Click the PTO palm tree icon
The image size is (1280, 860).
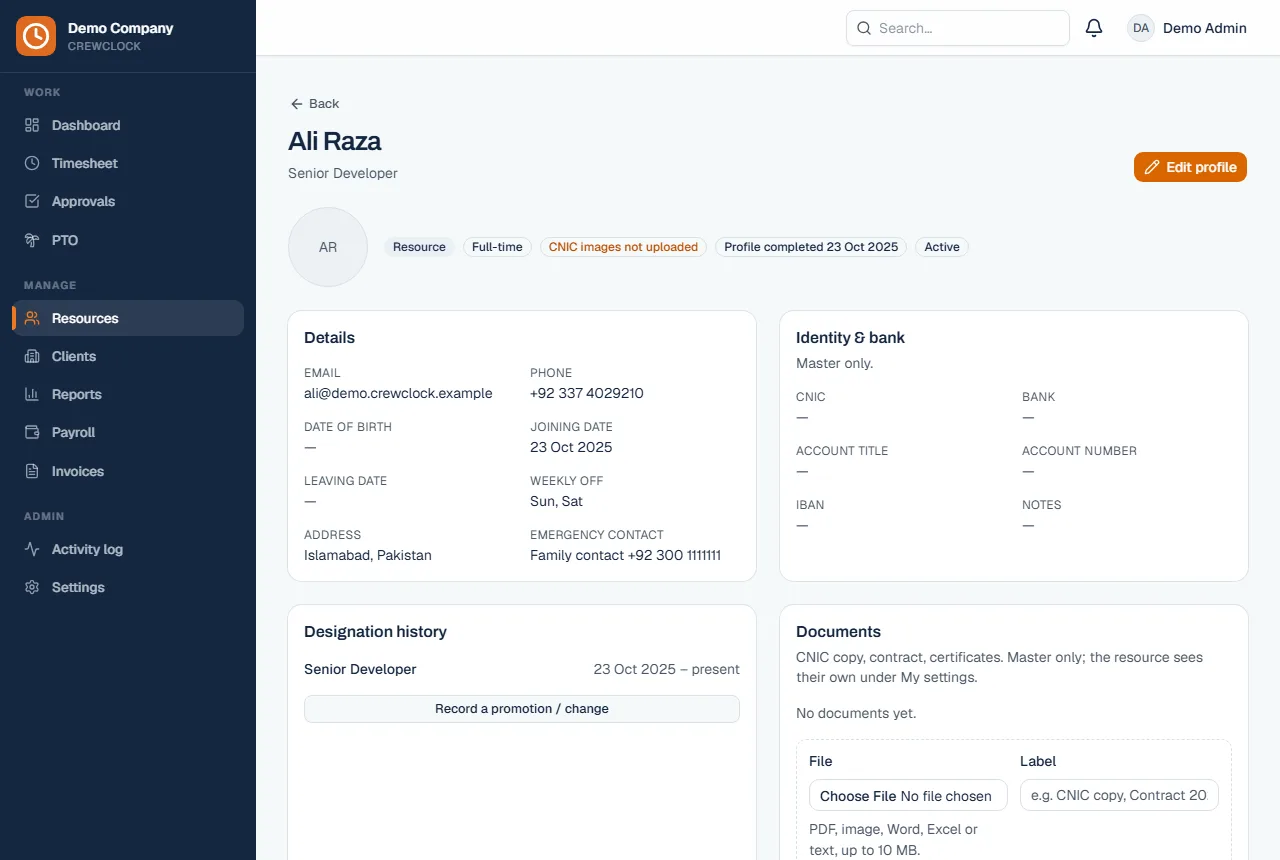pyautogui.click(x=32, y=240)
